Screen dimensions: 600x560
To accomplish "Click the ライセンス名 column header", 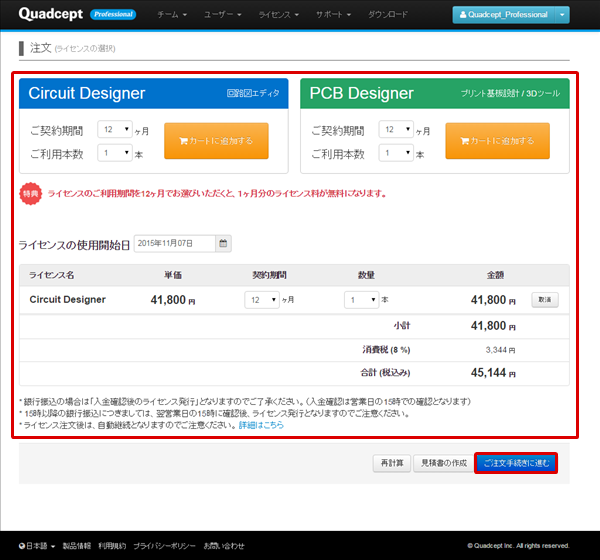I will [52, 275].
